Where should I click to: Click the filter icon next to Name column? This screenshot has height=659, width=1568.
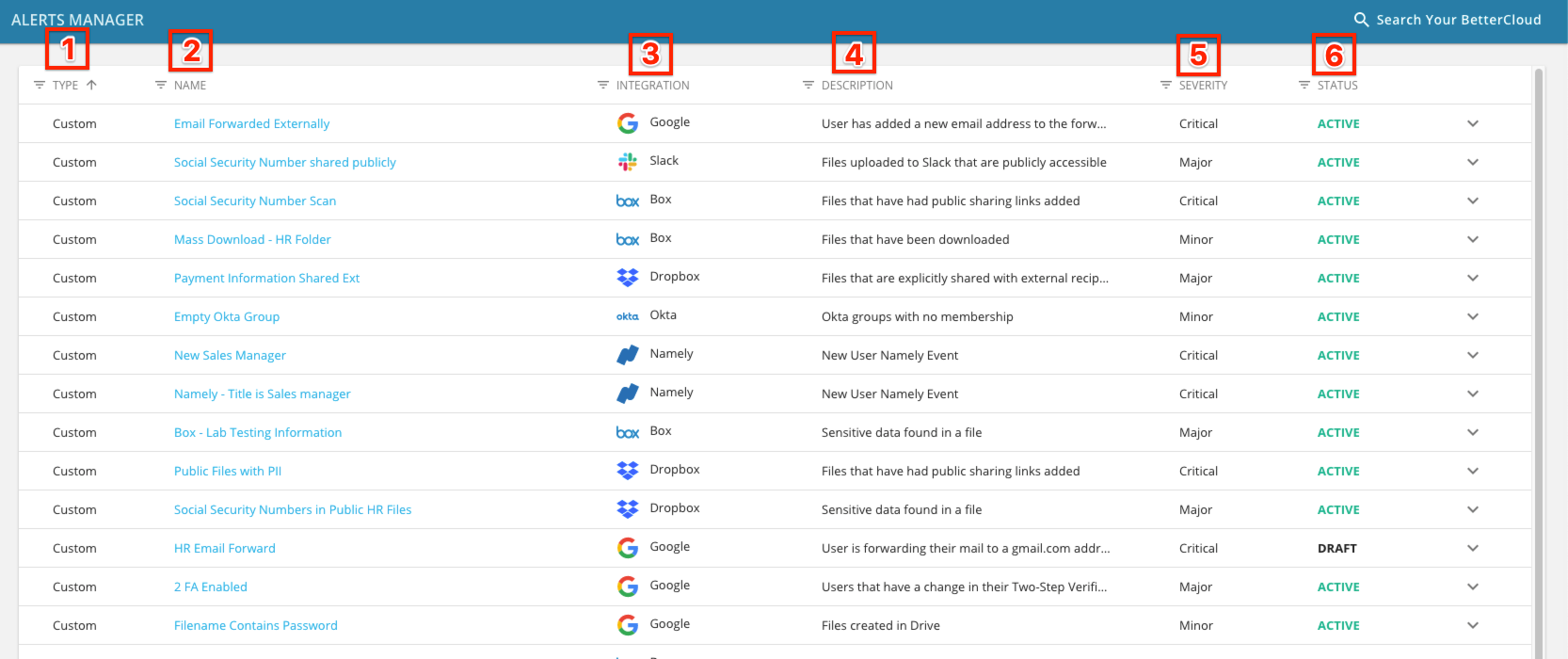click(161, 85)
